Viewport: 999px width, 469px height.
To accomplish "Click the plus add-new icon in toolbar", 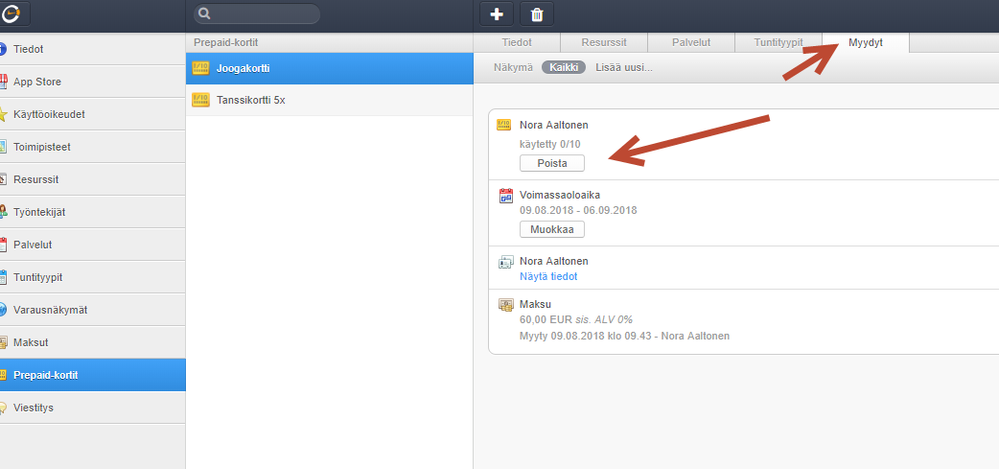I will click(x=496, y=14).
